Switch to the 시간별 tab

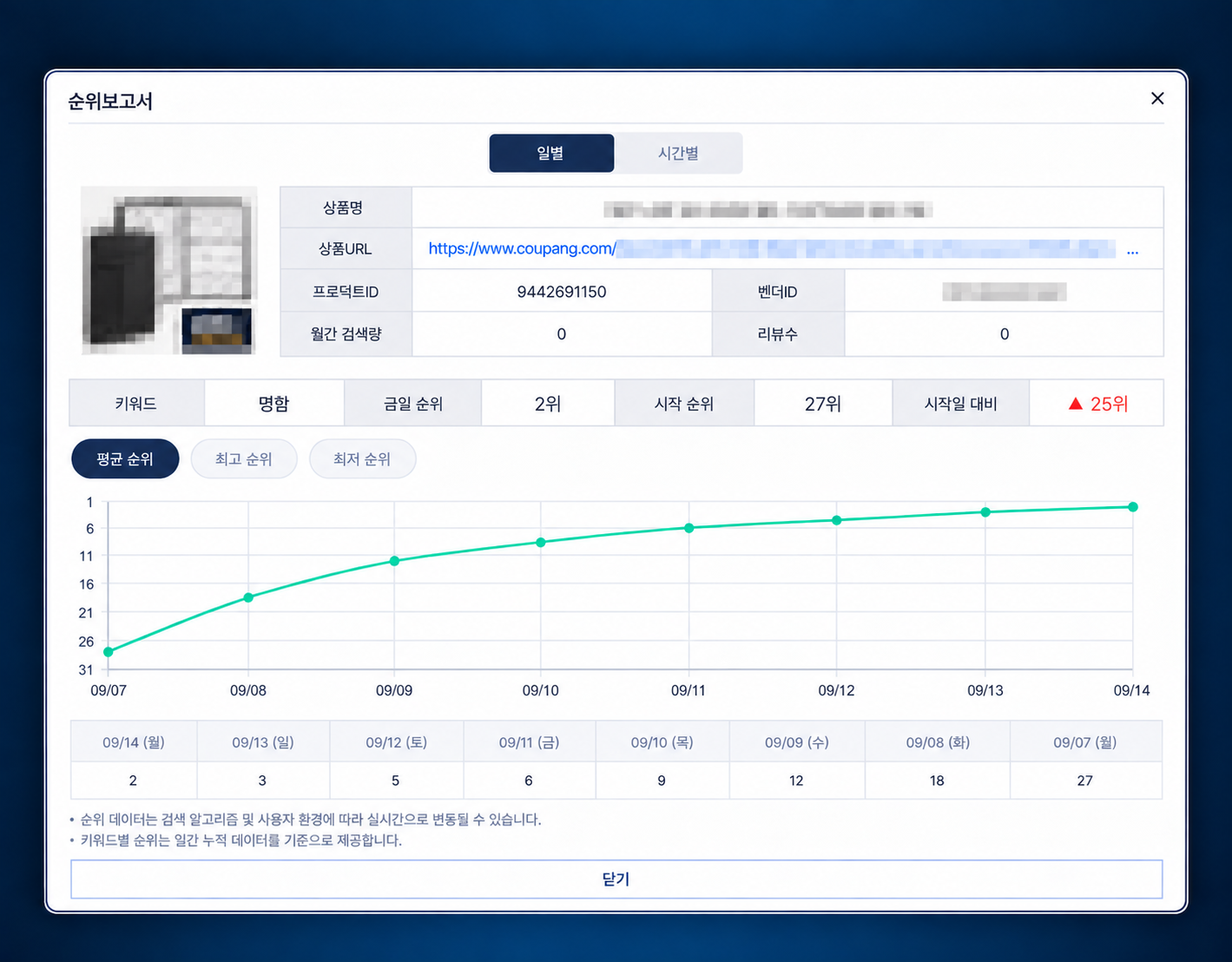pos(678,153)
